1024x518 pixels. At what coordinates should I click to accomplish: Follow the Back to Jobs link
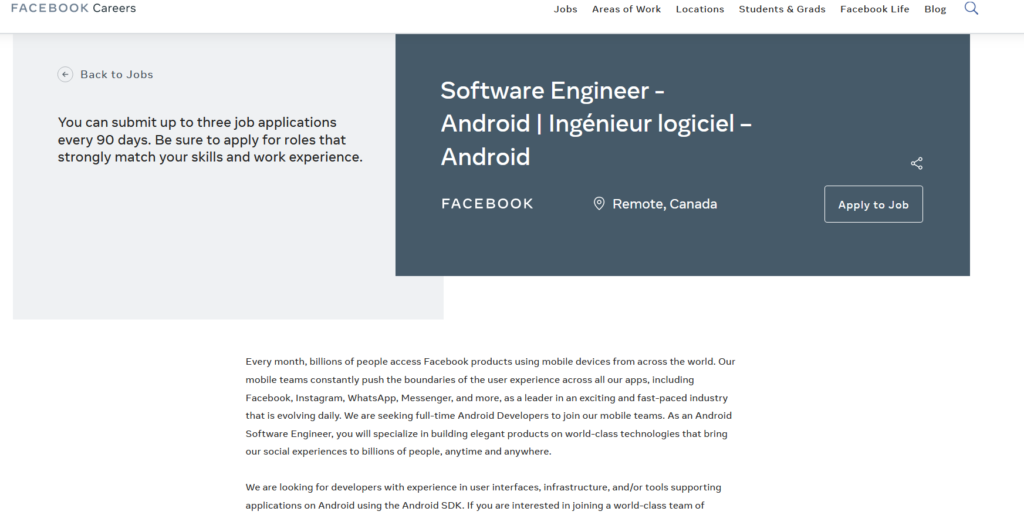[x=116, y=74]
